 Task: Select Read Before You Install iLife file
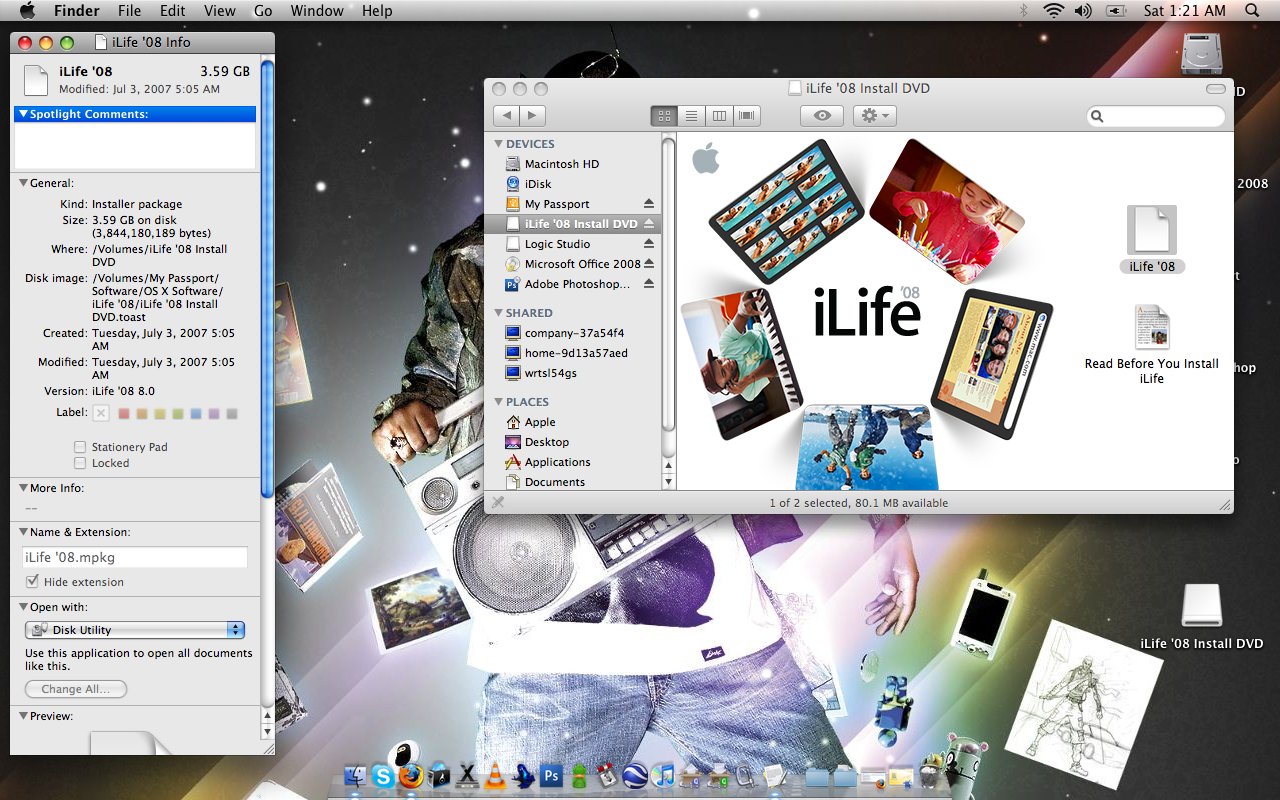[x=1152, y=328]
